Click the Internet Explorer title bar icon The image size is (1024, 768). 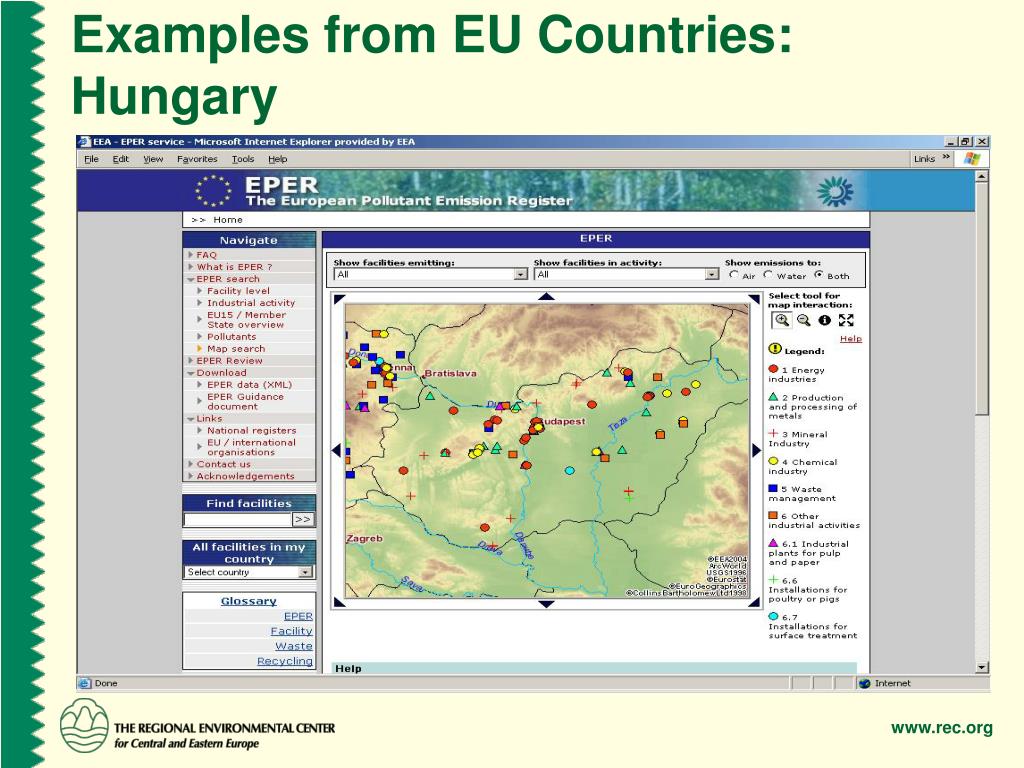(84, 141)
